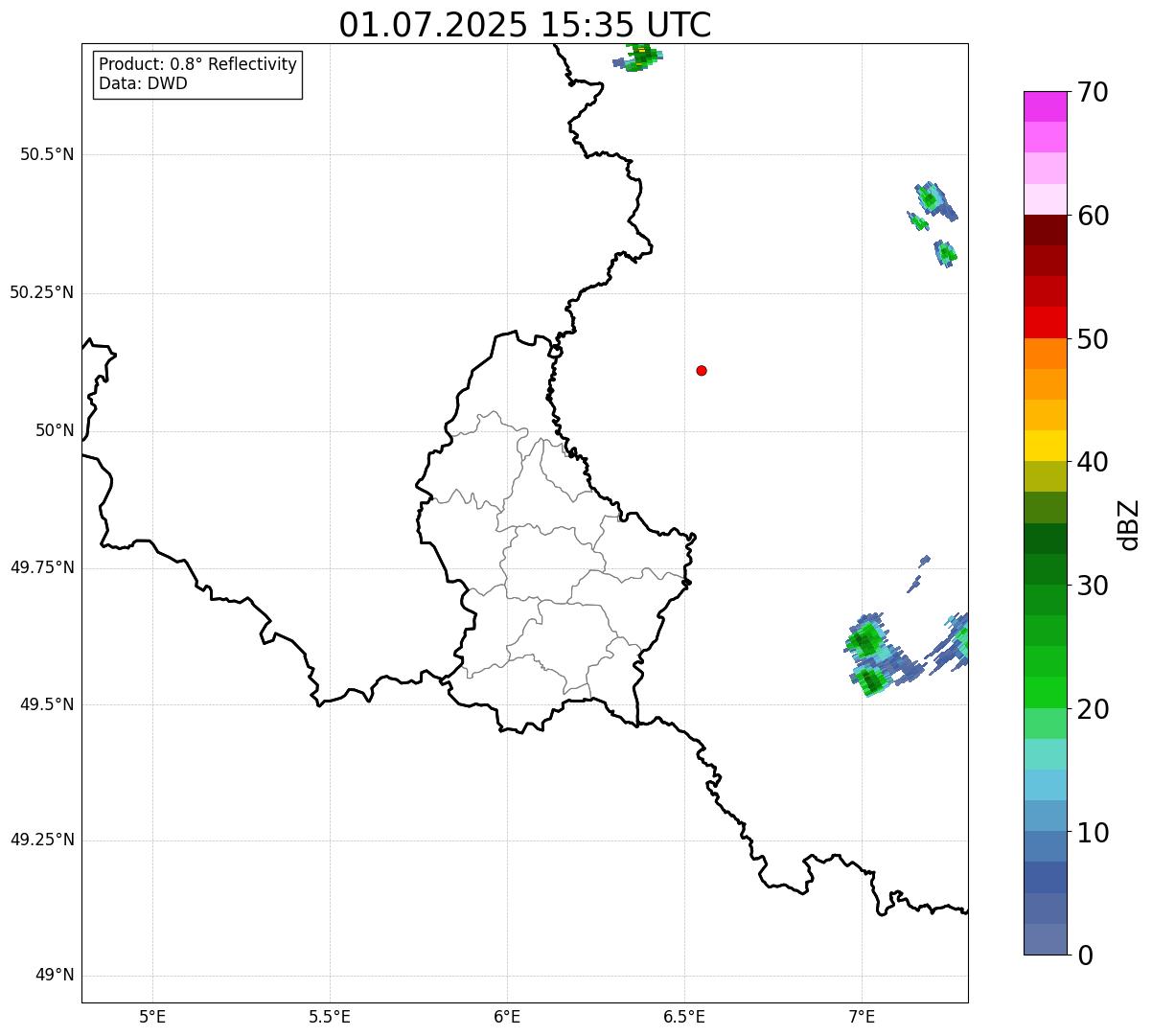Pick the bright green segment just above 20

coord(1045,693)
